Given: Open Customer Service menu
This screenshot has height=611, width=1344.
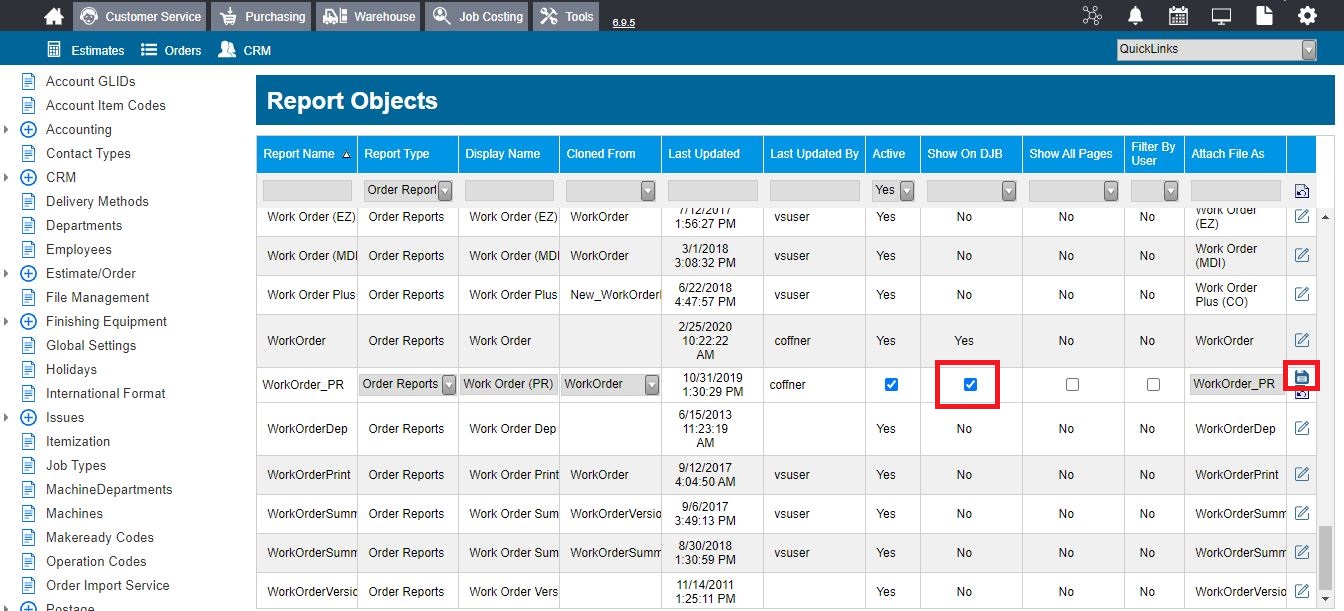Looking at the screenshot, I should tap(140, 16).
